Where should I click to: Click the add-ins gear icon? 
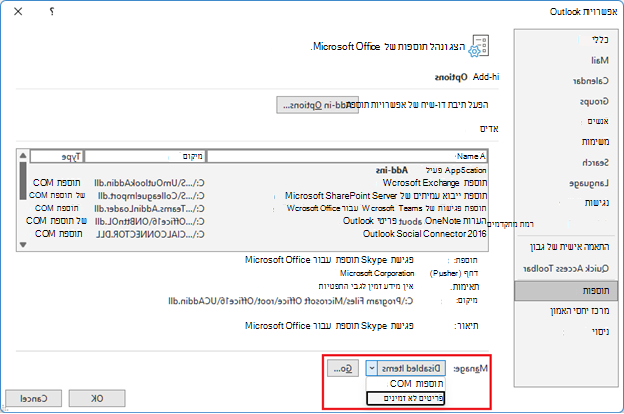(x=479, y=46)
